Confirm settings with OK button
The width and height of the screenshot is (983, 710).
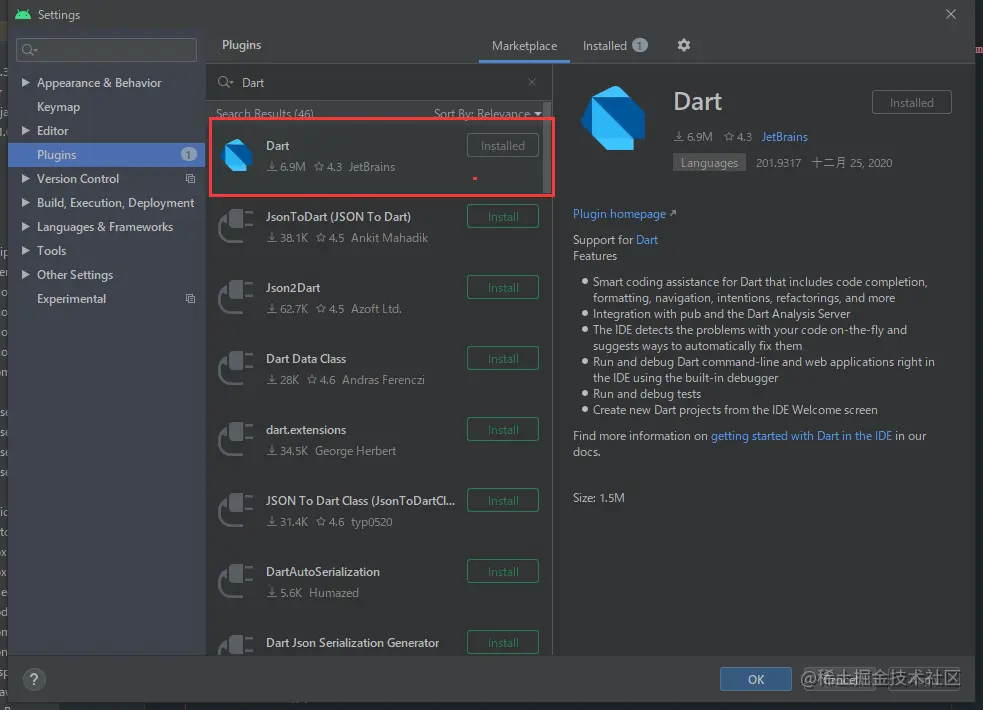pyautogui.click(x=755, y=679)
